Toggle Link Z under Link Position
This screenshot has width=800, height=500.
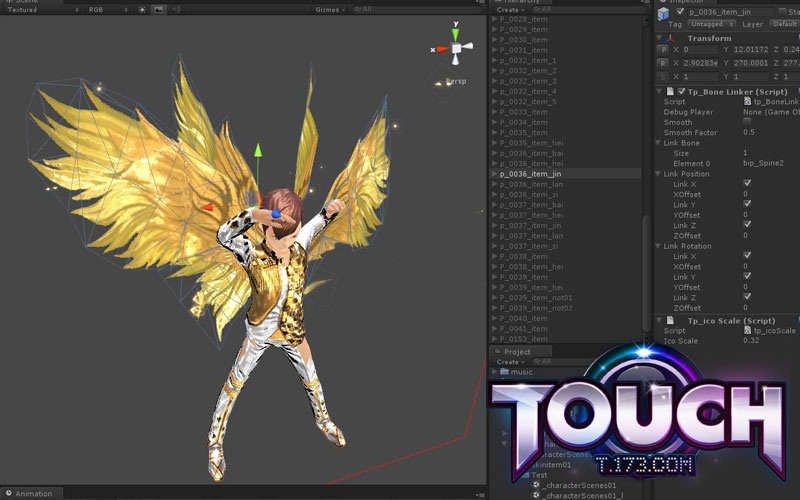tap(747, 224)
